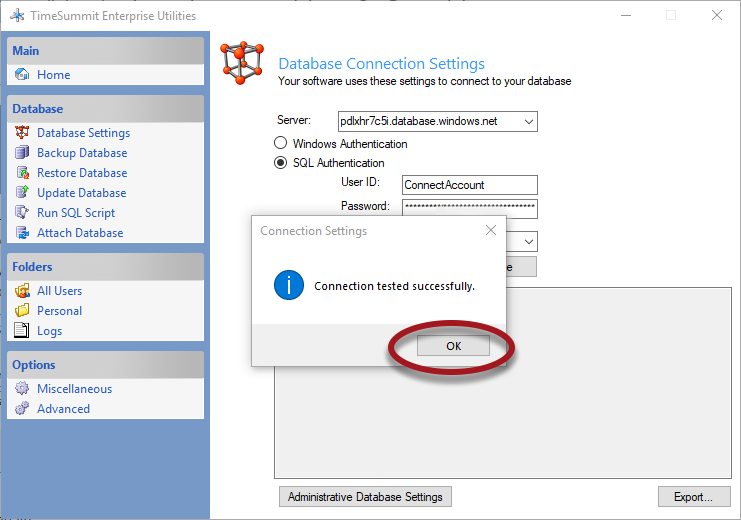
Task: Select SQL Authentication radio button
Action: pyautogui.click(x=280, y=163)
